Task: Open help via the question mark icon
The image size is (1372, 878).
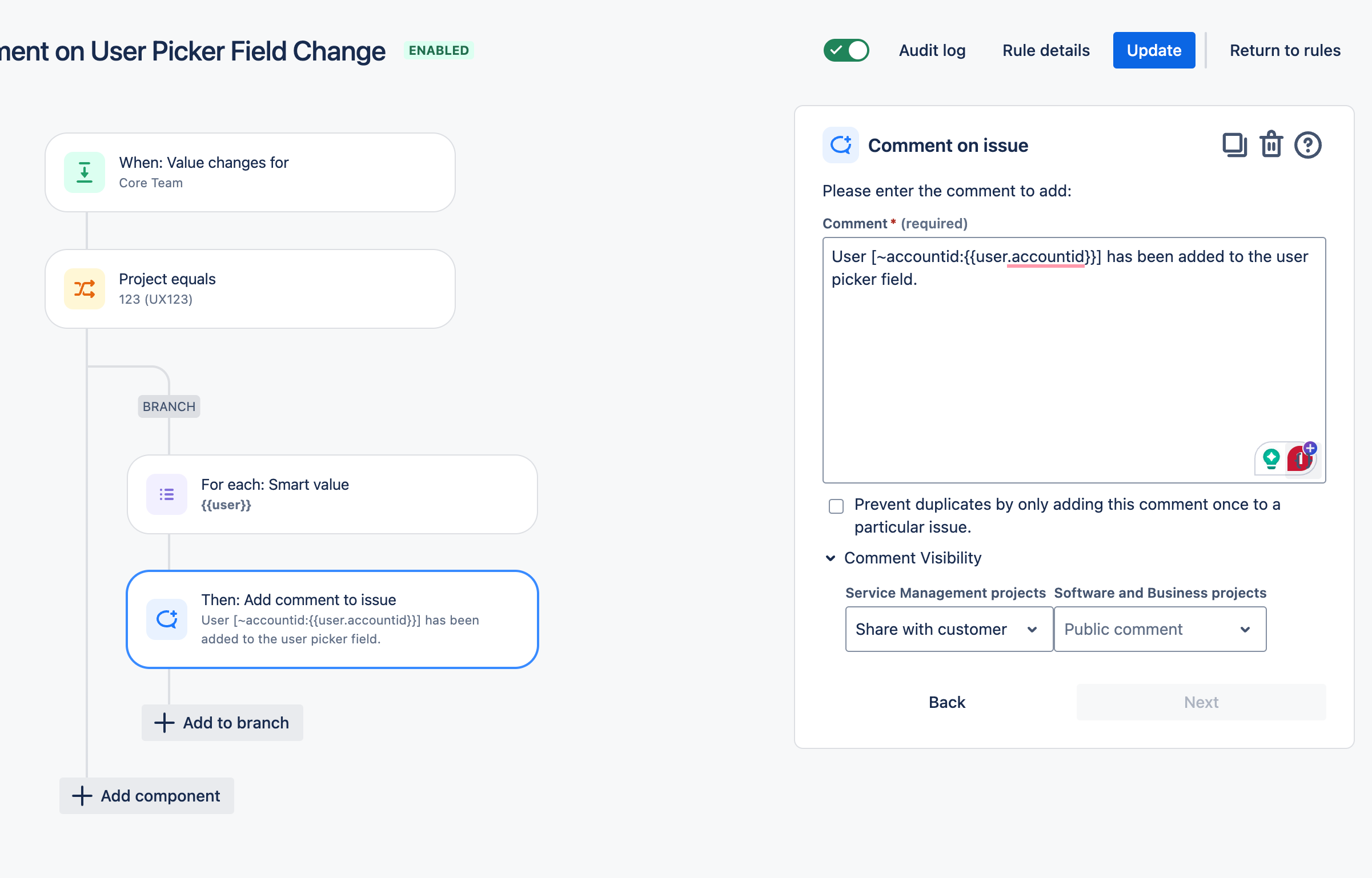Action: pos(1307,145)
